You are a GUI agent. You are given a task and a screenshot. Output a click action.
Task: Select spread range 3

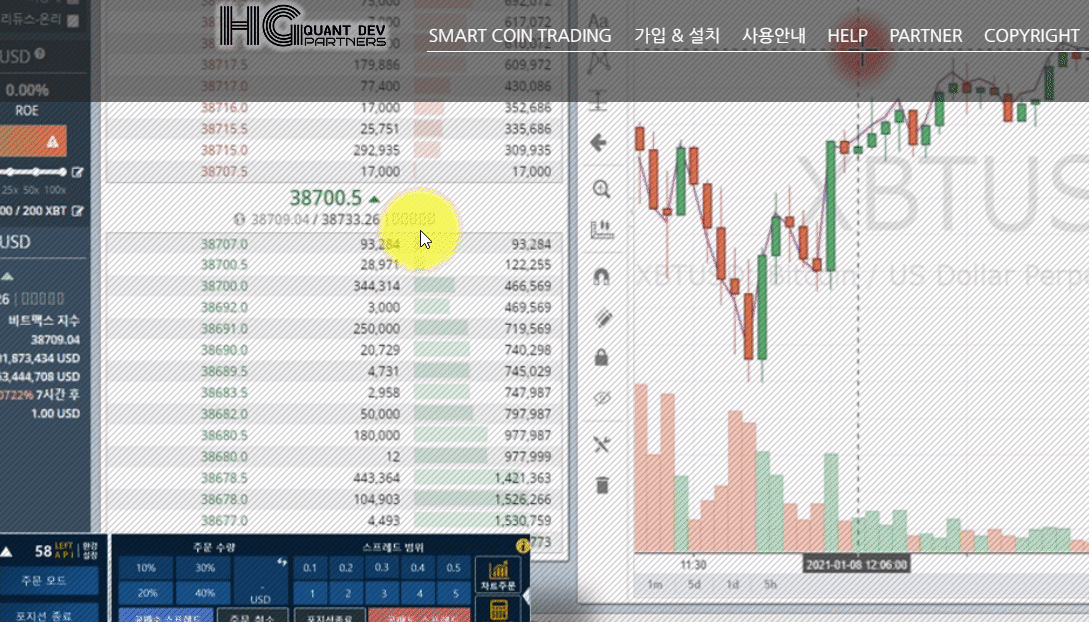coord(383,594)
